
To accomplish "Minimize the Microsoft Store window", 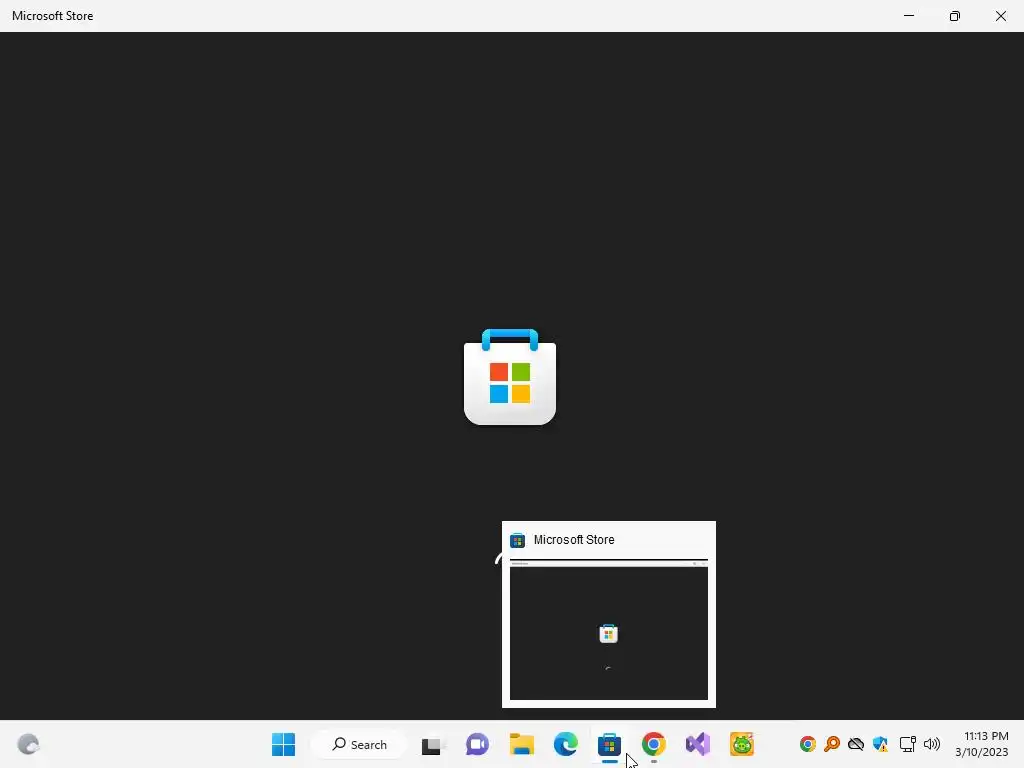I will [908, 16].
